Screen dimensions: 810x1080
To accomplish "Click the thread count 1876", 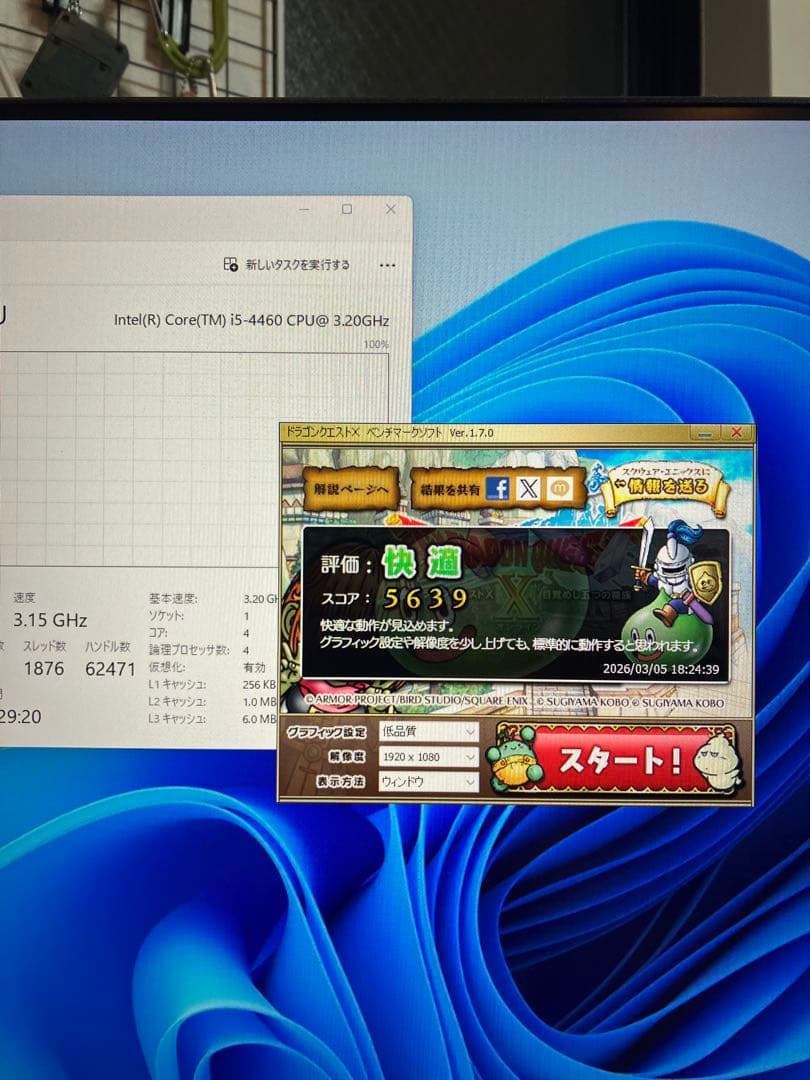I will (43, 669).
